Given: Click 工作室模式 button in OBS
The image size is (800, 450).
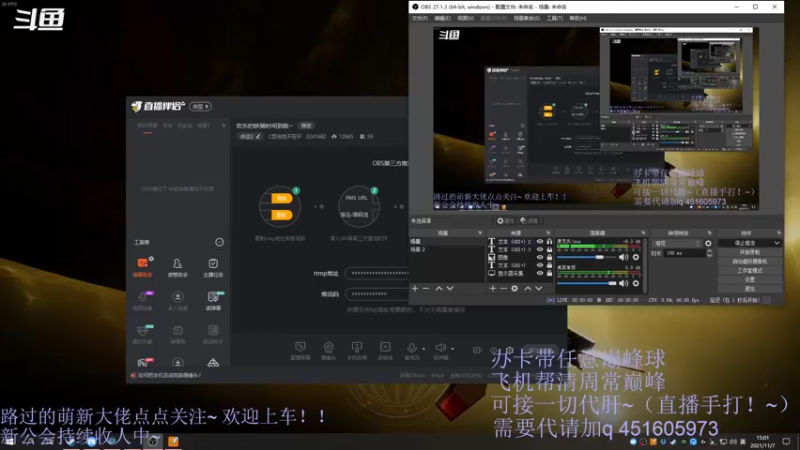Looking at the screenshot, I should pos(749,270).
